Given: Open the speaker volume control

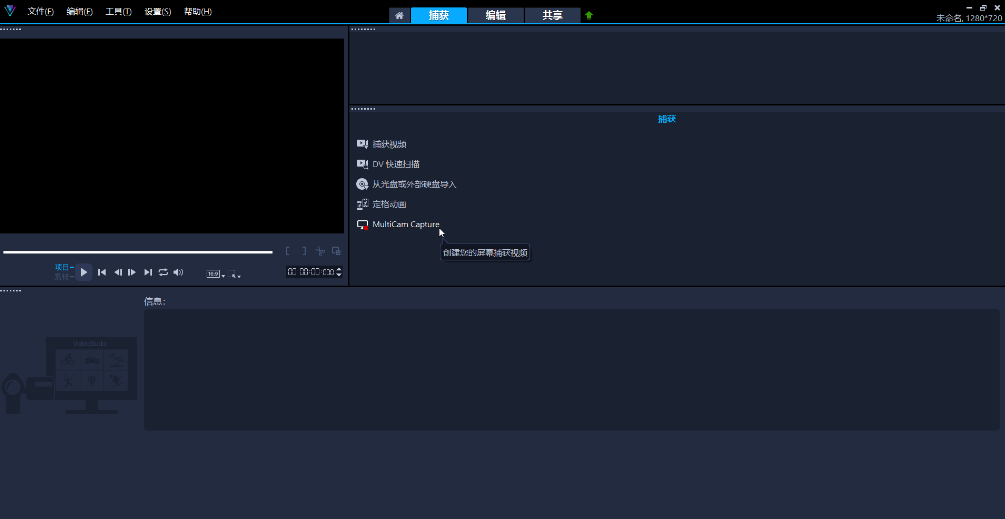Looking at the screenshot, I should [178, 272].
